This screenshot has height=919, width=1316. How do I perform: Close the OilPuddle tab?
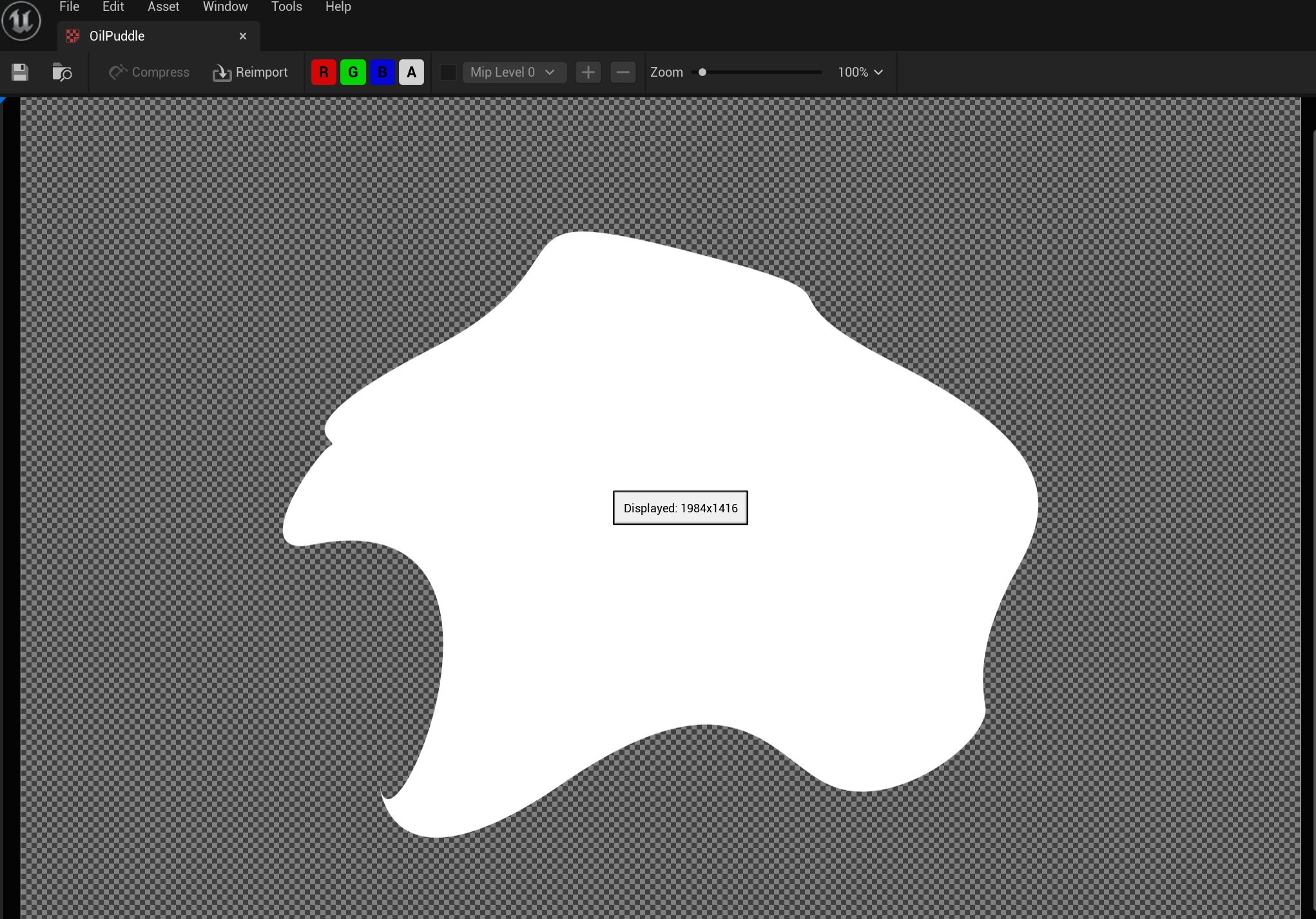coord(243,36)
